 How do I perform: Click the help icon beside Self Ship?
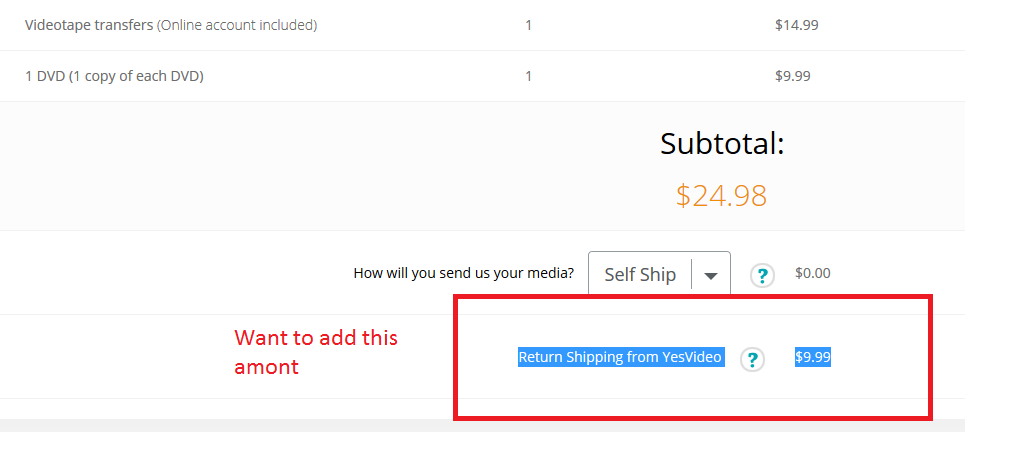762,275
